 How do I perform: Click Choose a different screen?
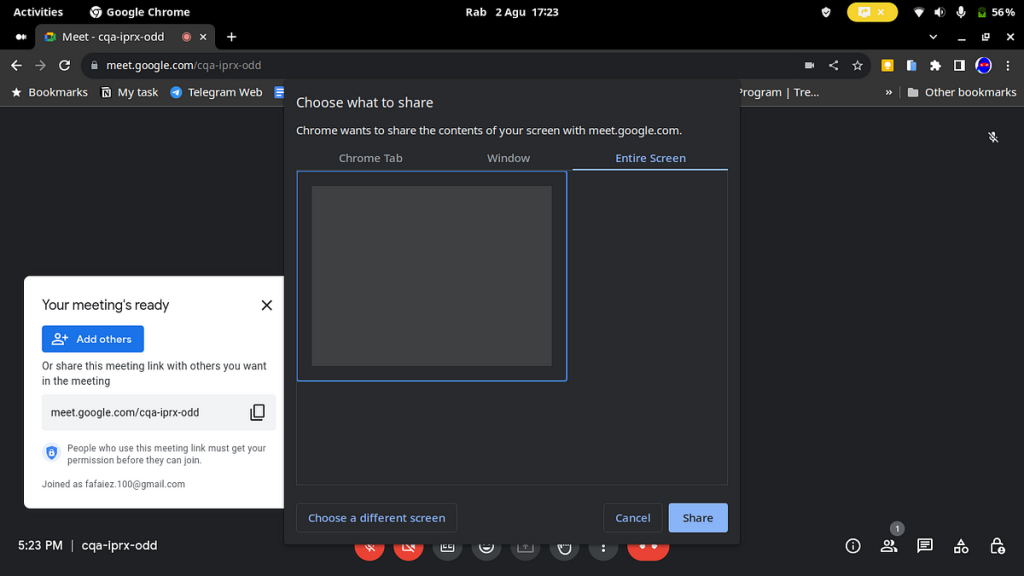coord(376,518)
